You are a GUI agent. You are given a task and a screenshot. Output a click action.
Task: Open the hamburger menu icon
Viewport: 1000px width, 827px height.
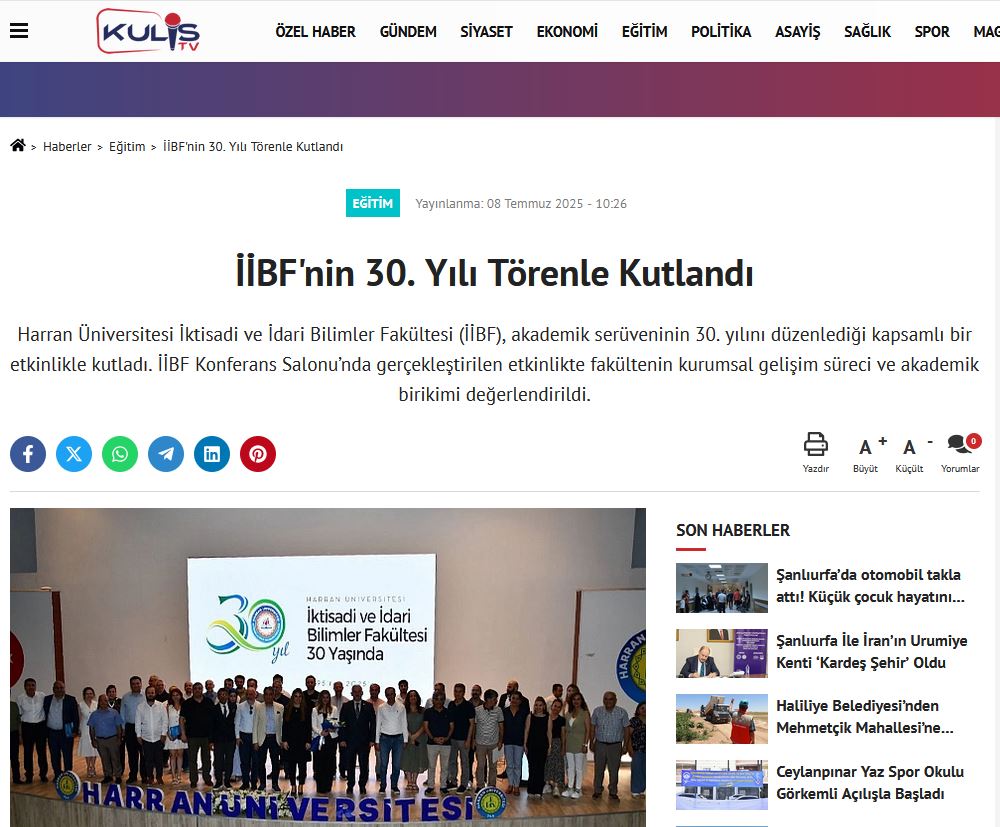click(19, 31)
